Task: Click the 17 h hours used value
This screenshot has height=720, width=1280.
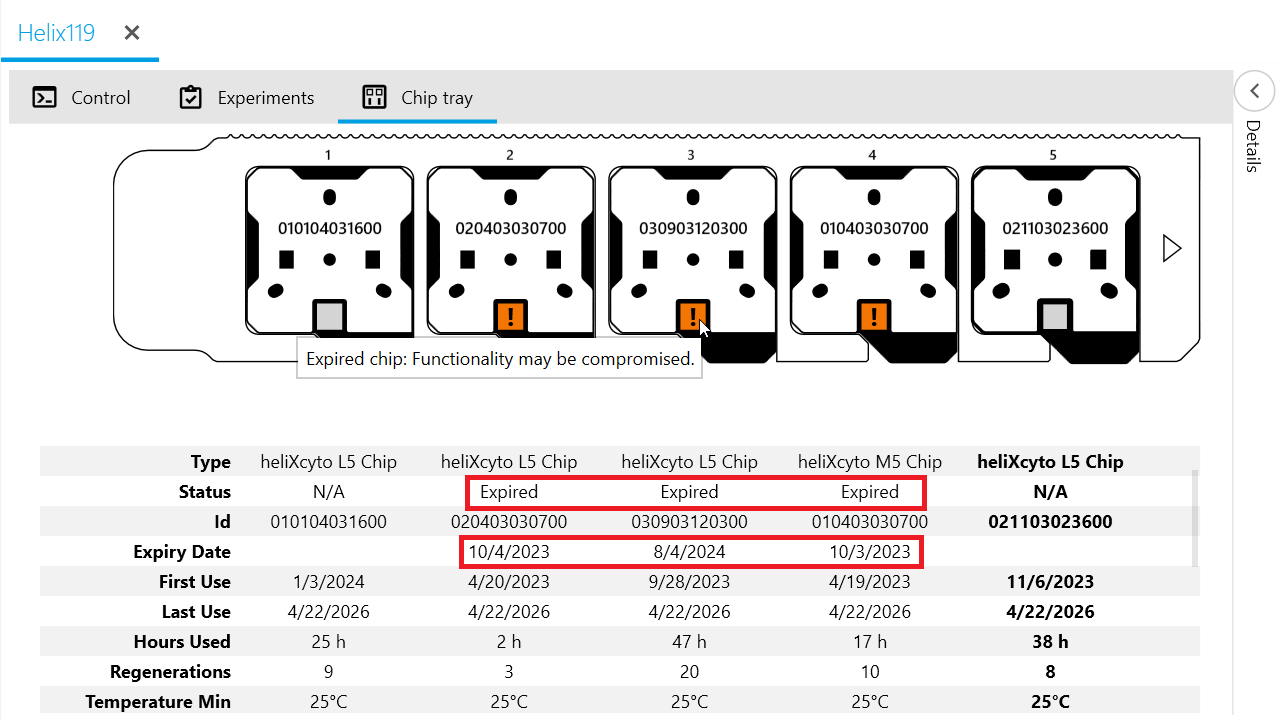Action: point(870,642)
